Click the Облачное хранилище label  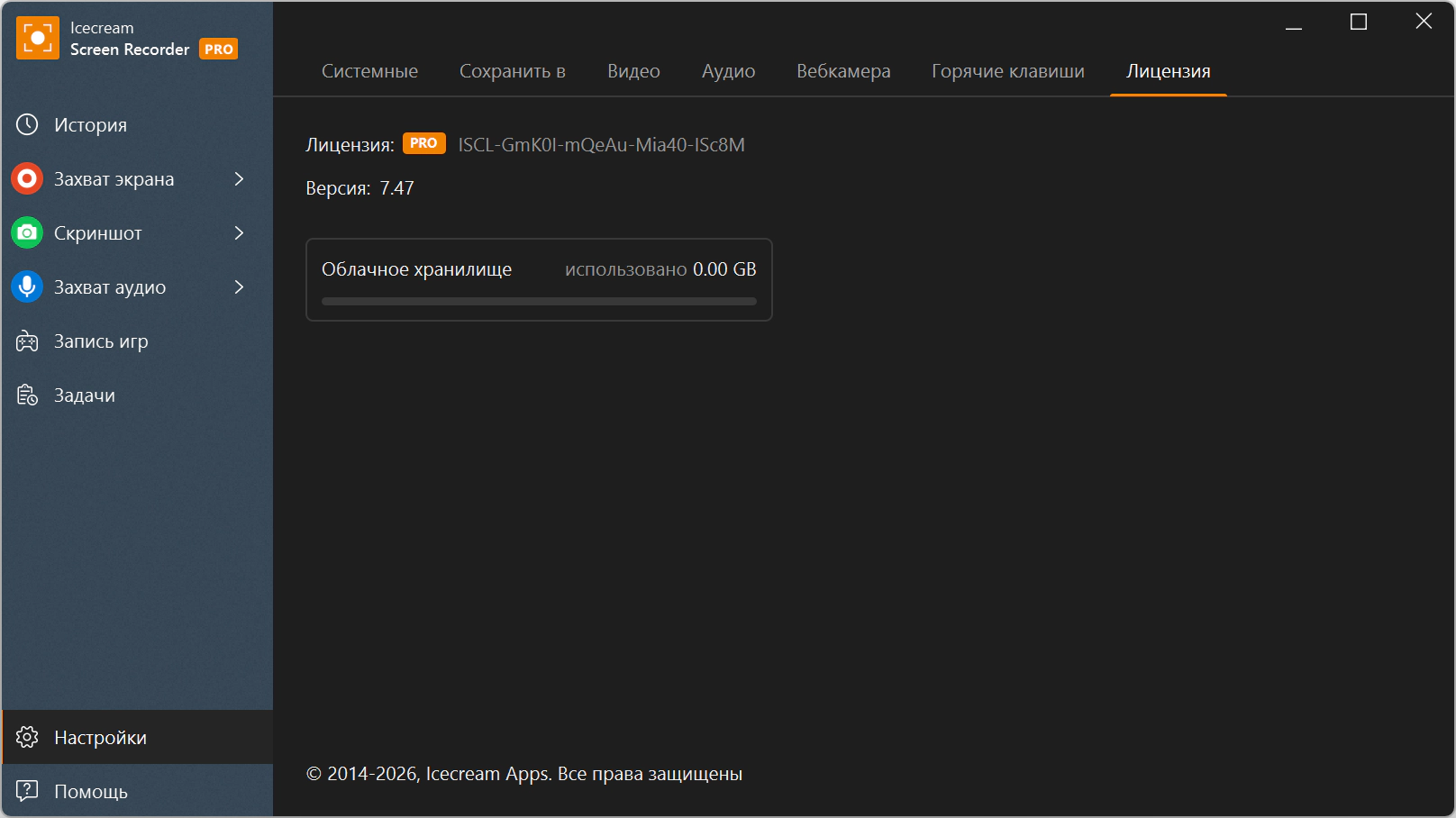click(416, 269)
